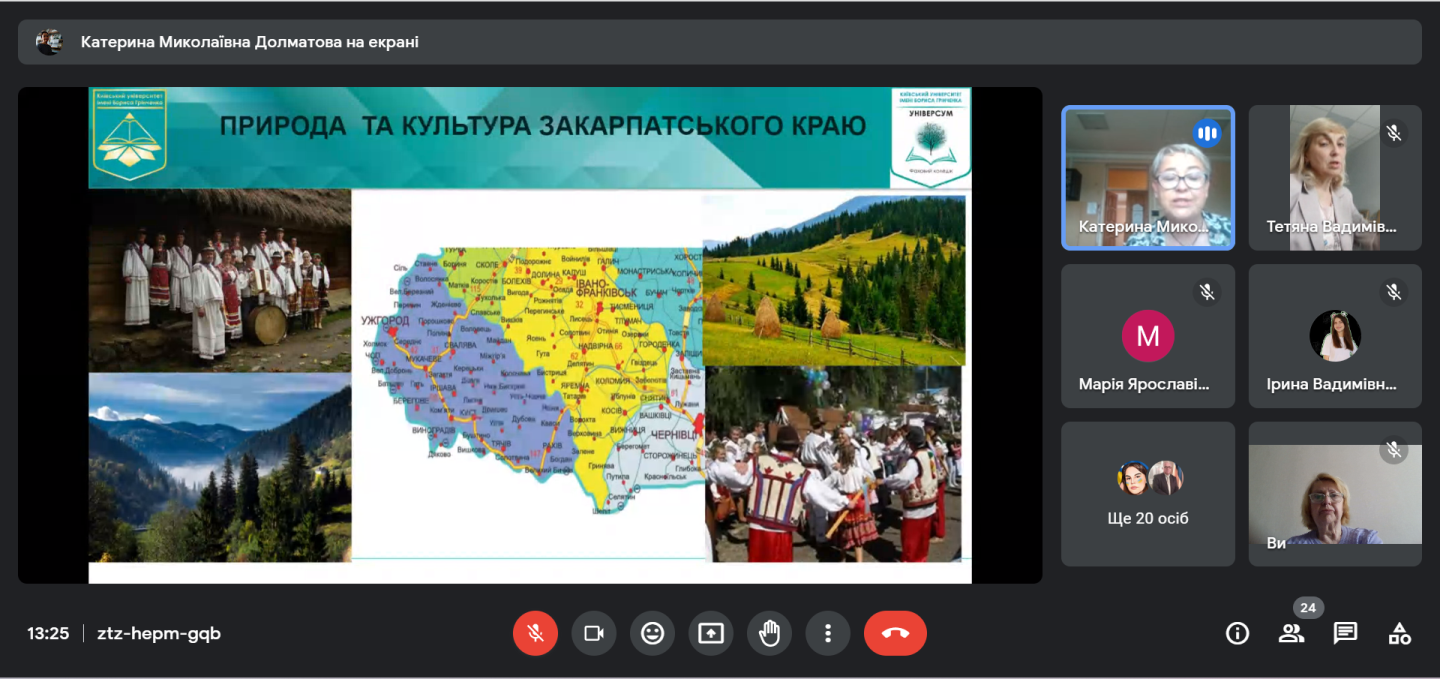Toggle the camera button
The width and height of the screenshot is (1440, 679).
click(x=594, y=633)
